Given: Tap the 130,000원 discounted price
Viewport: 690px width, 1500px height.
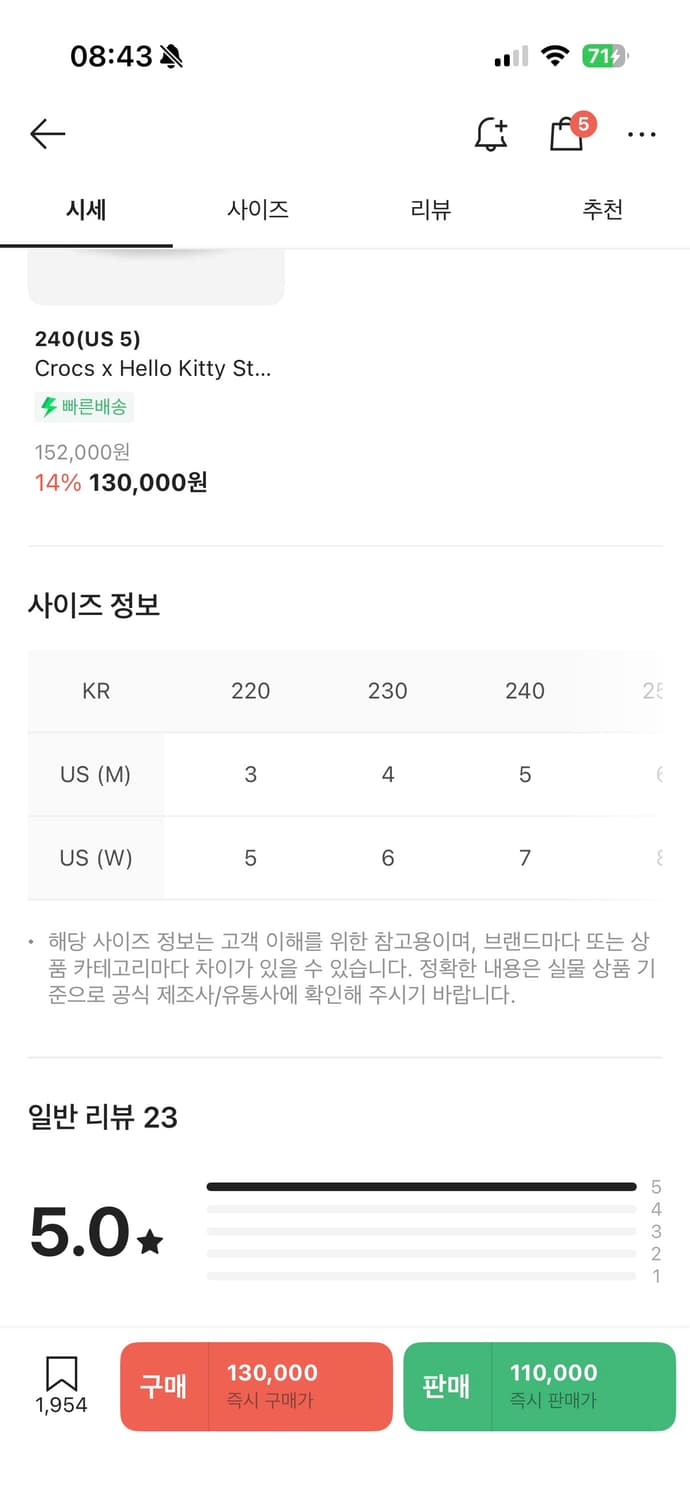Looking at the screenshot, I should tap(148, 483).
